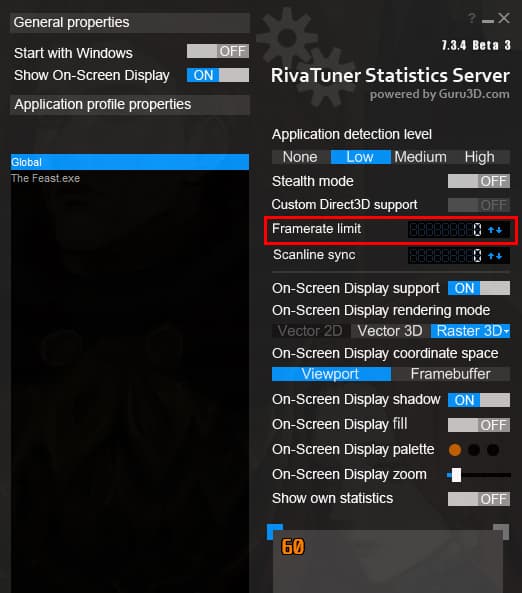
Task: Set detection level to High
Action: click(480, 157)
